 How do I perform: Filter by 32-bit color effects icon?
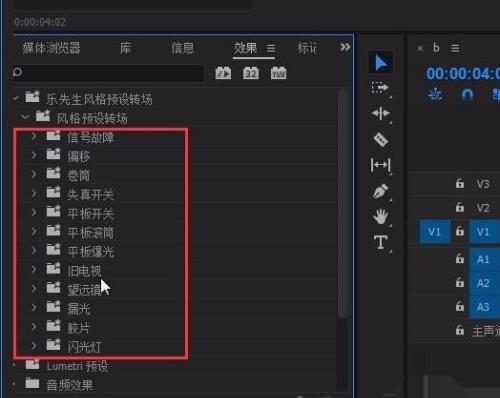tap(251, 73)
